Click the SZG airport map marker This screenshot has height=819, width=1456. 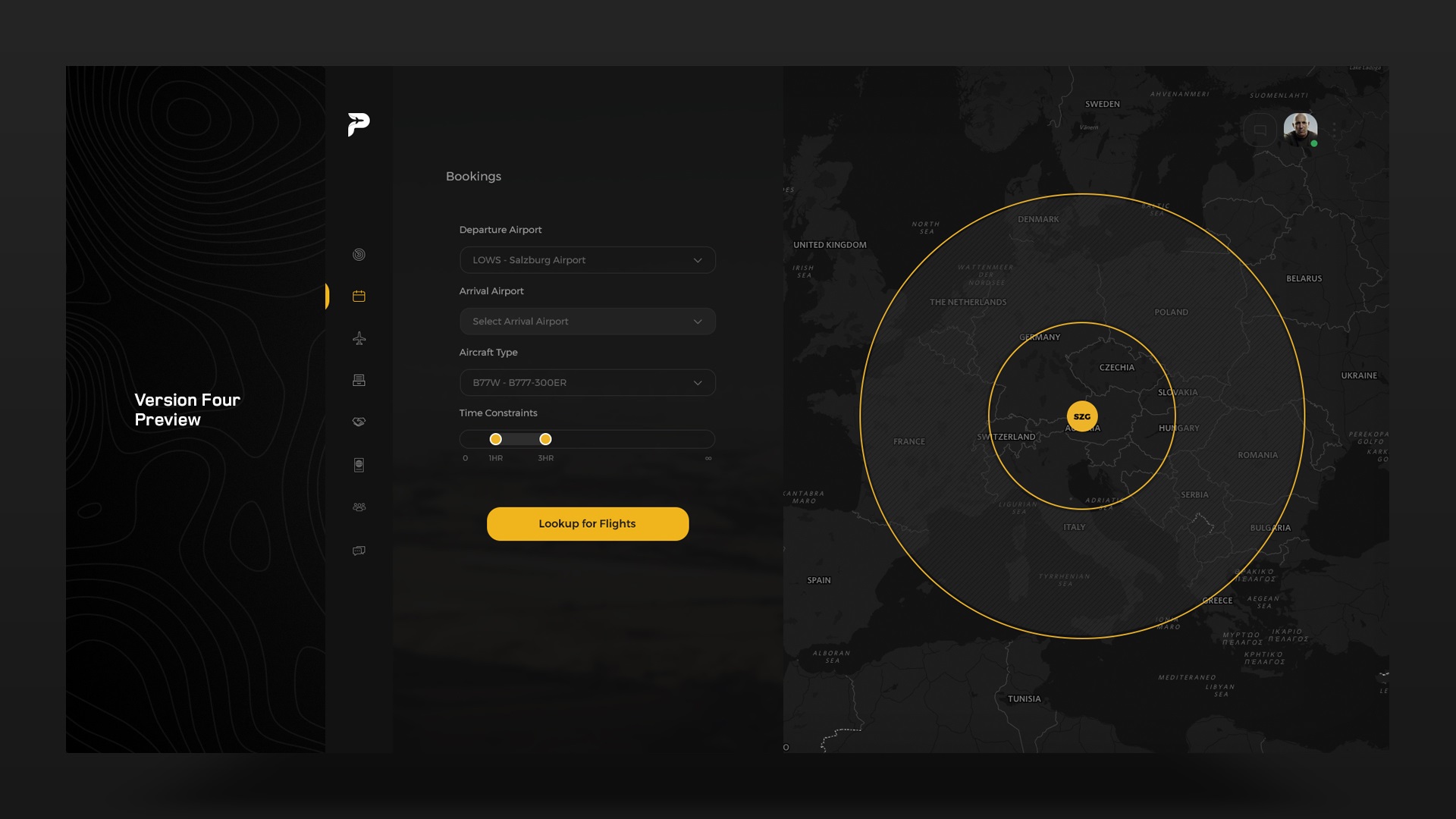[1081, 416]
